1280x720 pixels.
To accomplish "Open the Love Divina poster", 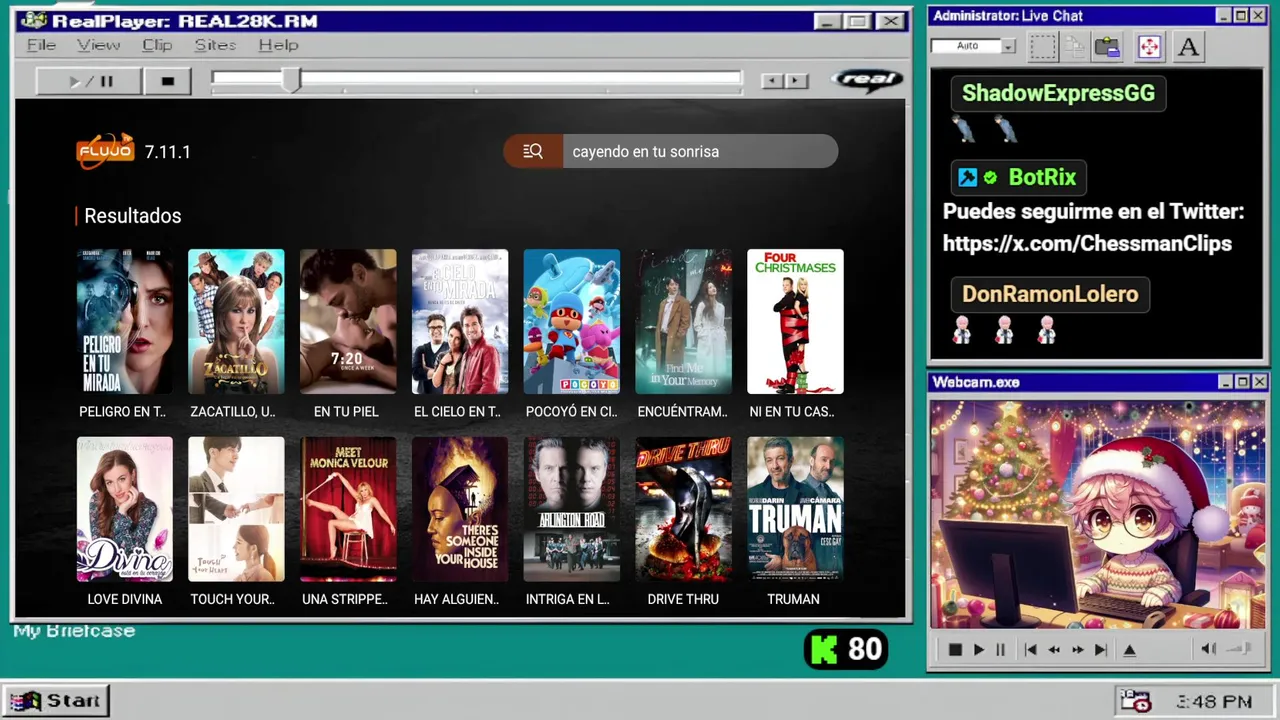I will pyautogui.click(x=124, y=509).
